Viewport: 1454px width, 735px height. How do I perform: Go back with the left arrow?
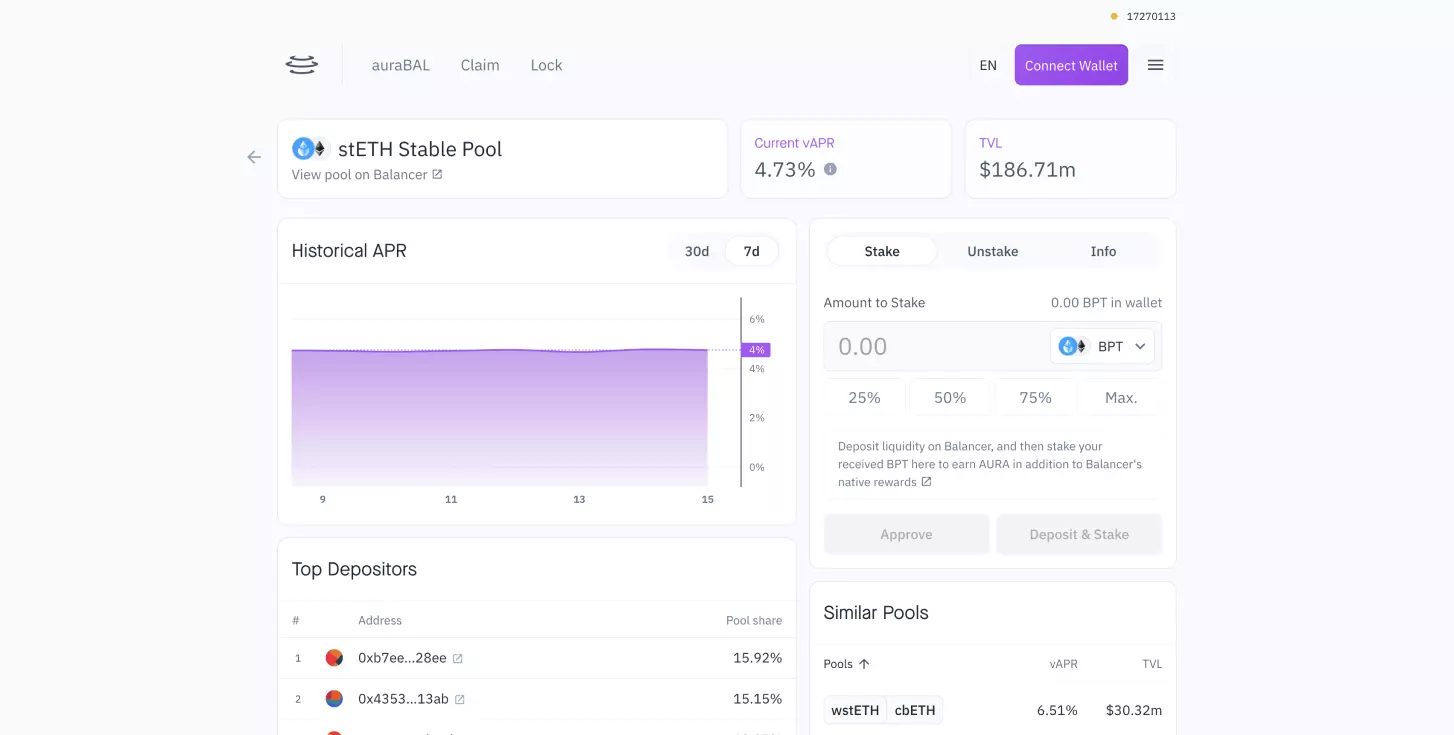point(254,157)
